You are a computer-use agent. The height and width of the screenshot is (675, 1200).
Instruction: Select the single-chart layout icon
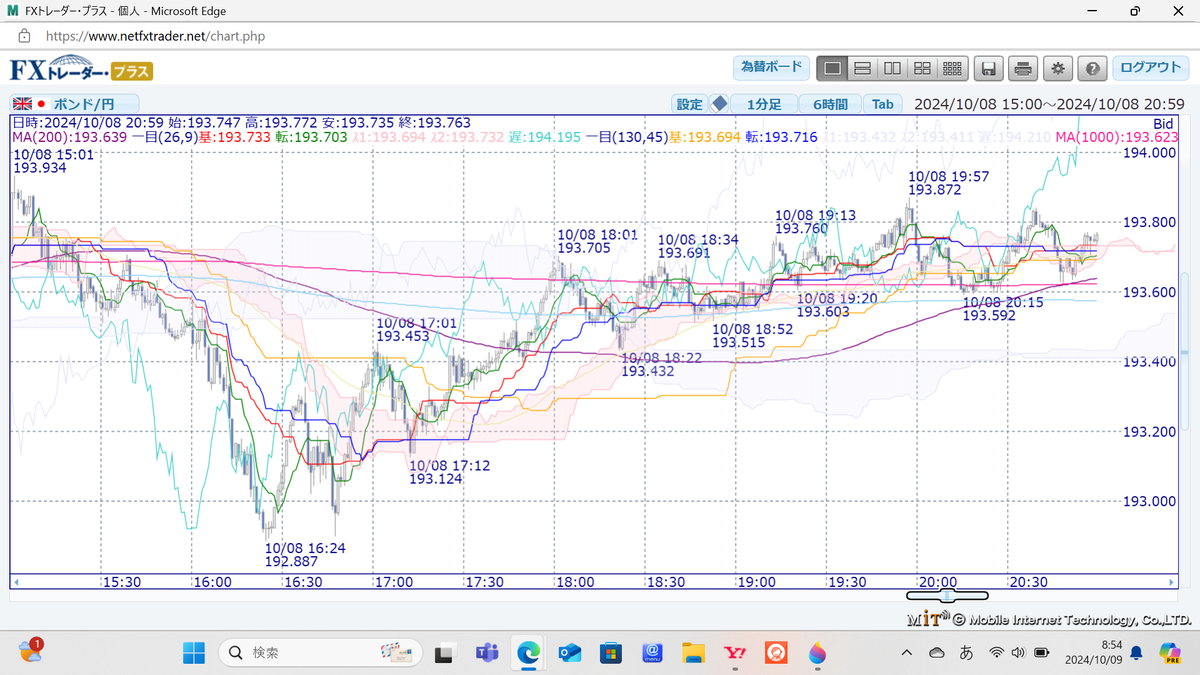coord(832,68)
